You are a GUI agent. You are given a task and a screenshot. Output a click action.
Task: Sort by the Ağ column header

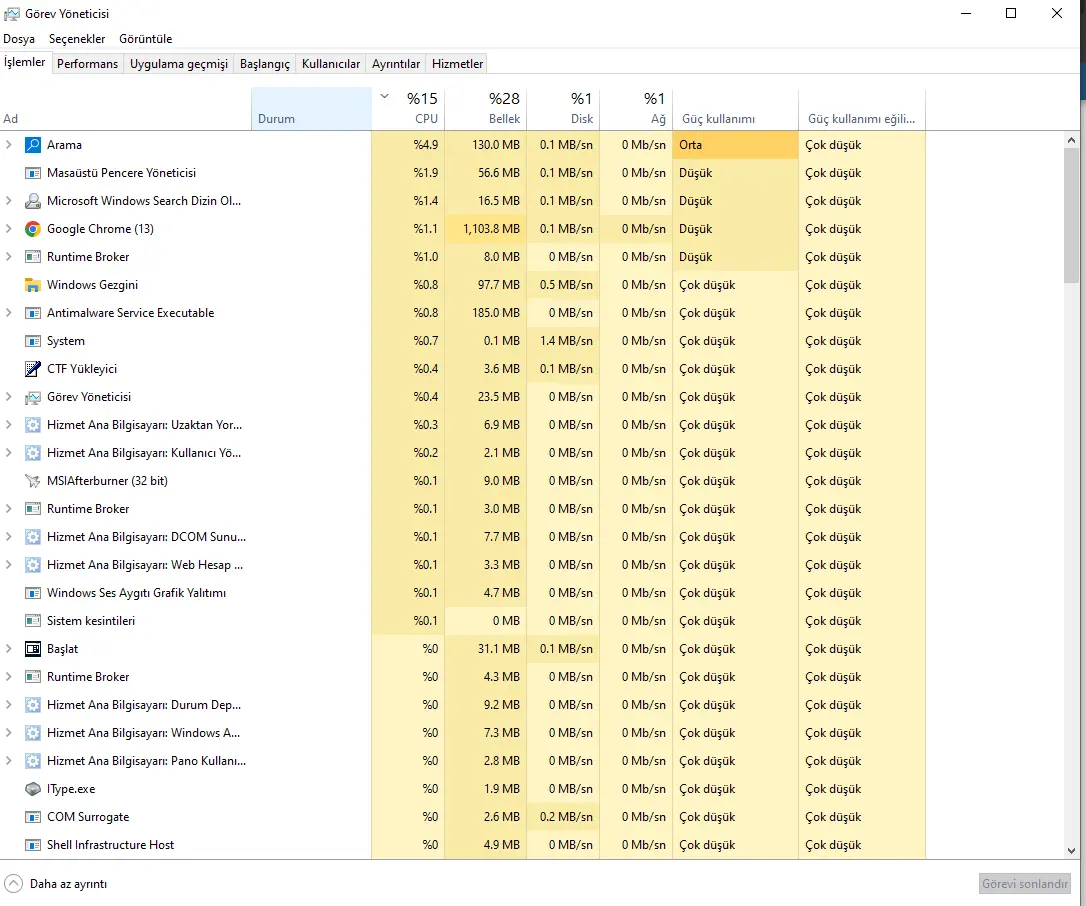coord(637,109)
